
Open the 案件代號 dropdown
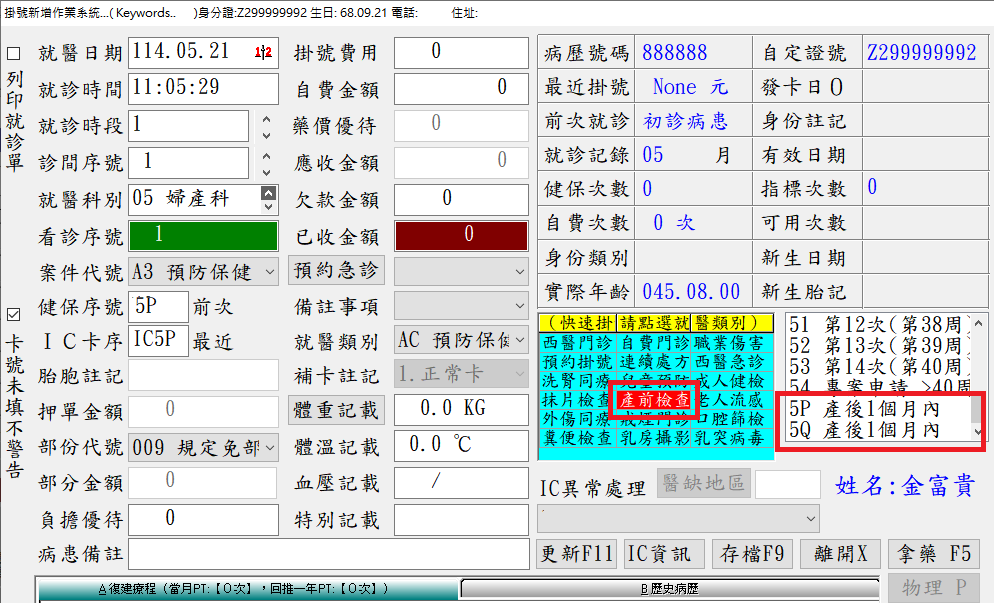(x=269, y=272)
